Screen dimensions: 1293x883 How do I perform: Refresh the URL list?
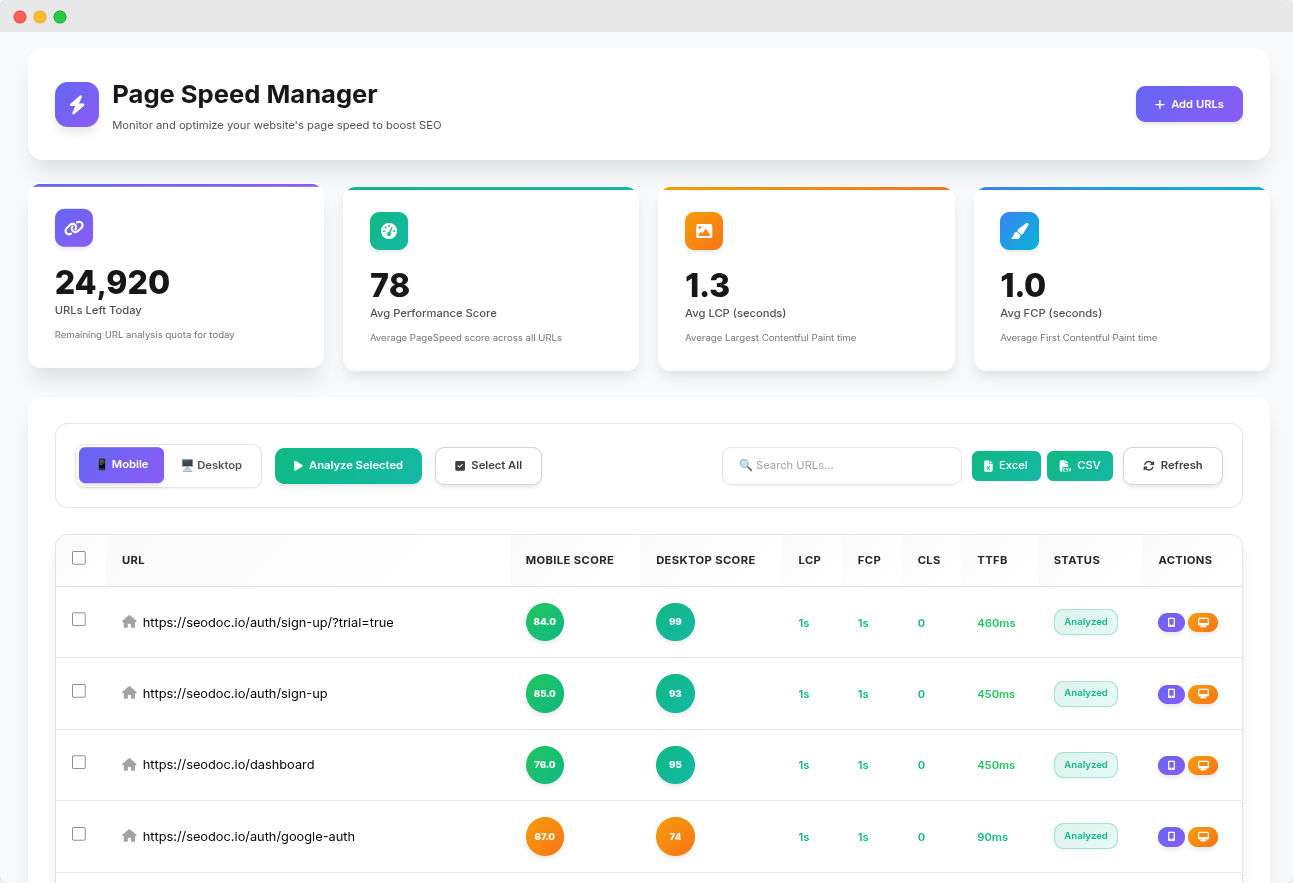1173,466
